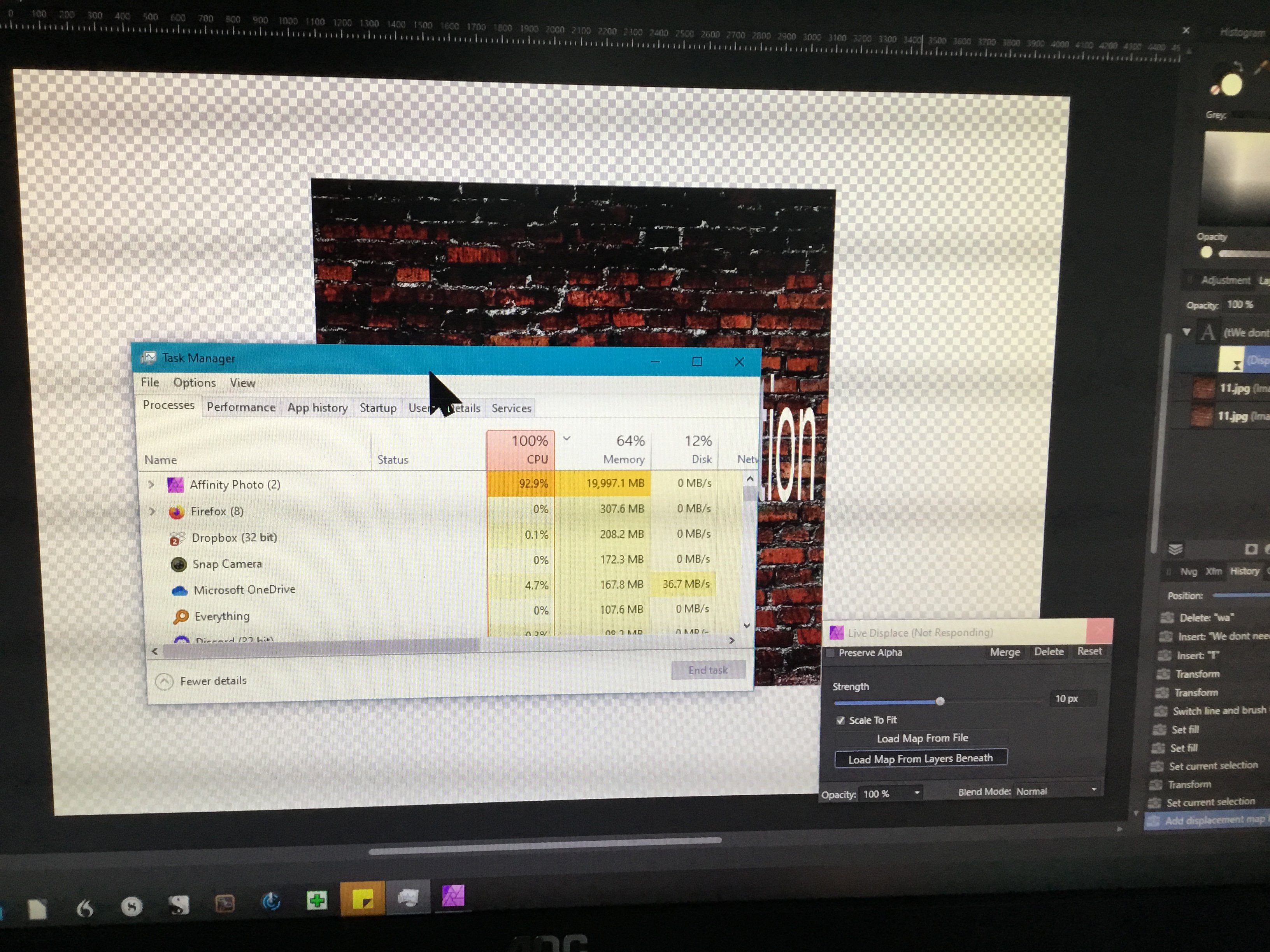Image resolution: width=1270 pixels, height=952 pixels.
Task: Toggle Preserve Alpha checkbox
Action: click(830, 653)
